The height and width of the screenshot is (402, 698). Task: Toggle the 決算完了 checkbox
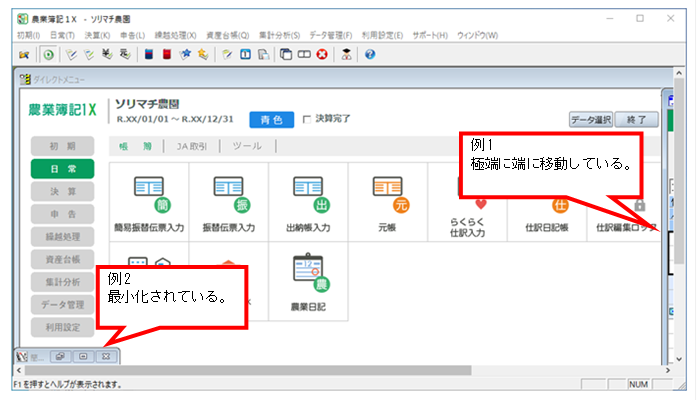pyautogui.click(x=307, y=119)
